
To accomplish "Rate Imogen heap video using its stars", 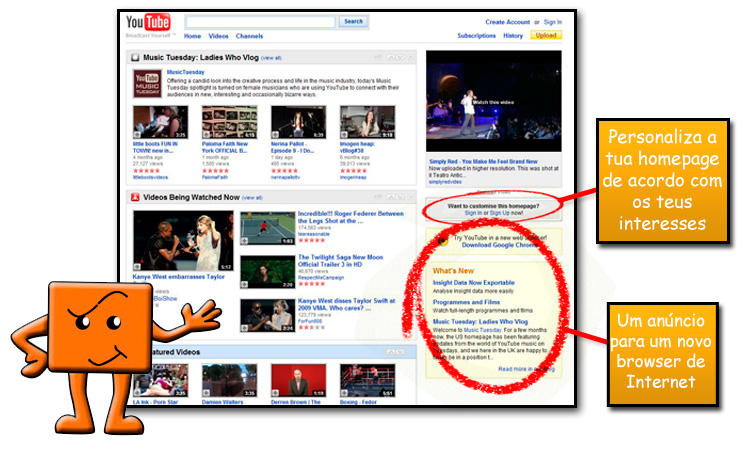I will [x=353, y=171].
